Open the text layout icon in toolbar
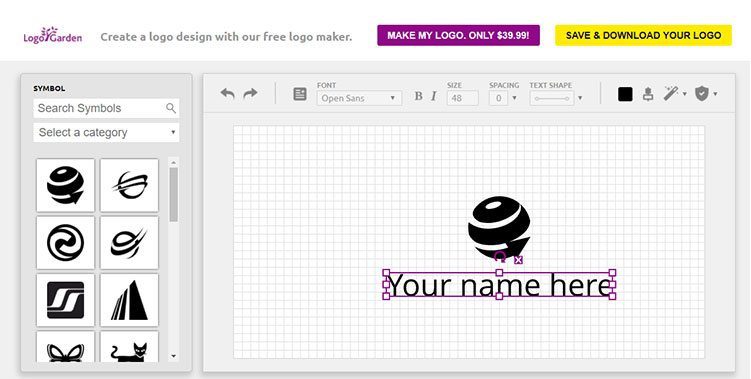751x379 pixels. click(300, 94)
